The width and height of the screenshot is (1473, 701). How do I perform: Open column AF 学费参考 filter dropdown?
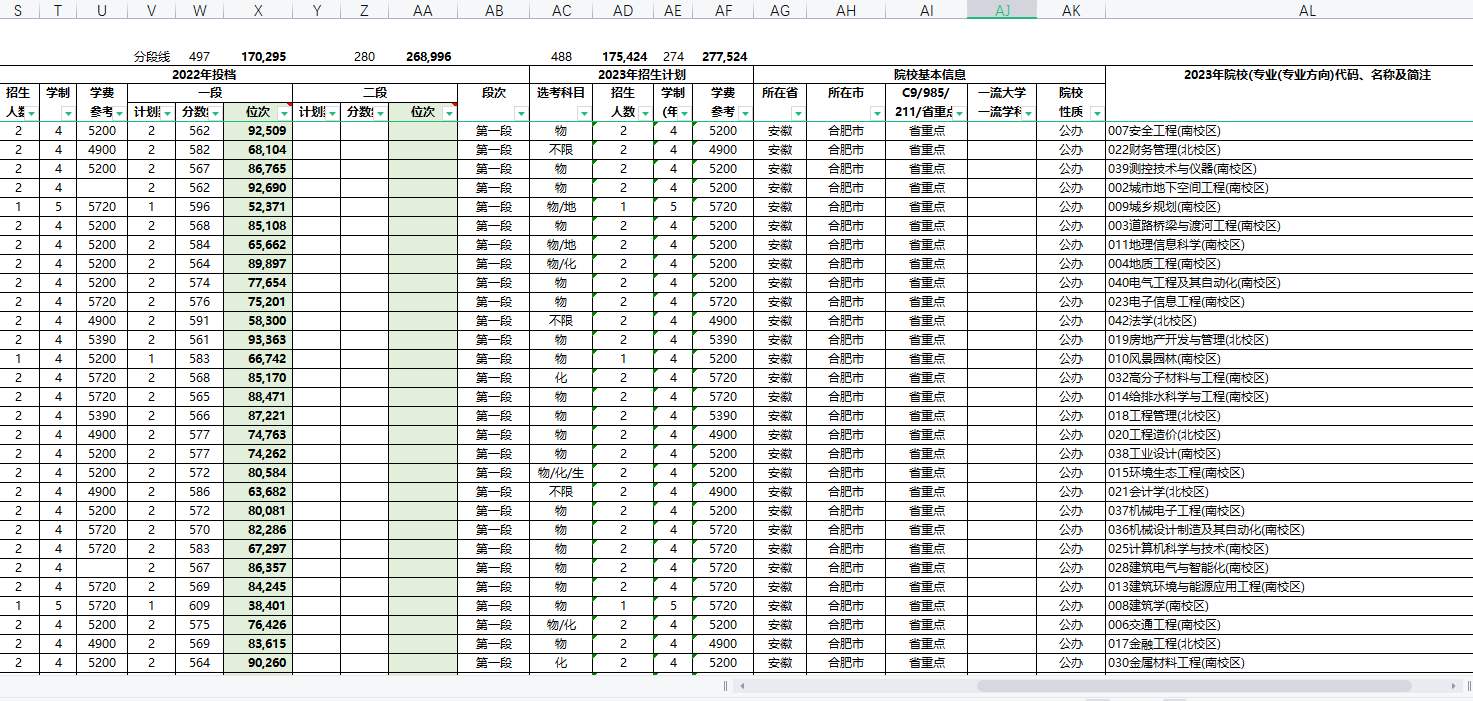point(744,113)
